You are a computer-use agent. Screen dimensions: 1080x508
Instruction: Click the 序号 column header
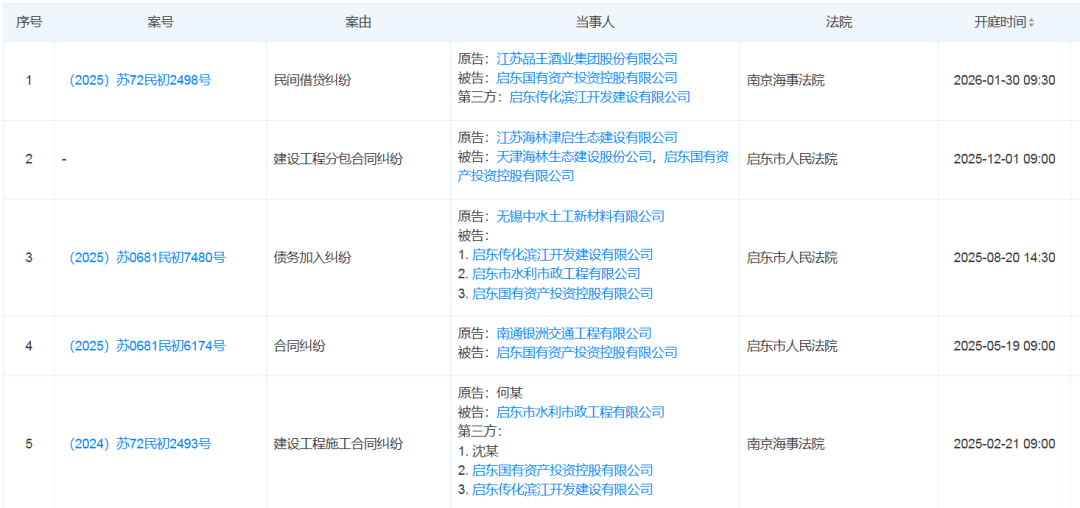point(28,23)
